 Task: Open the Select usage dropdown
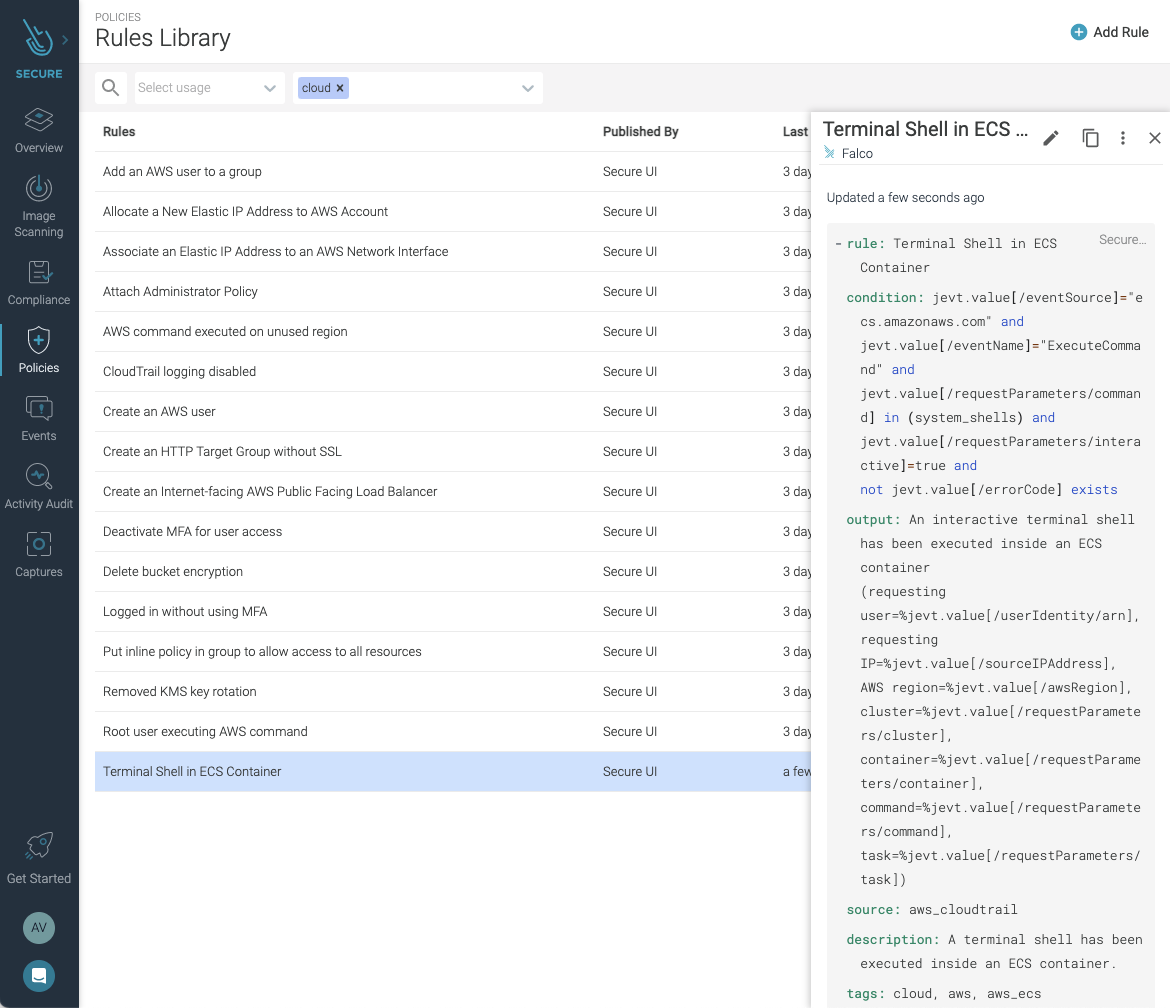209,88
